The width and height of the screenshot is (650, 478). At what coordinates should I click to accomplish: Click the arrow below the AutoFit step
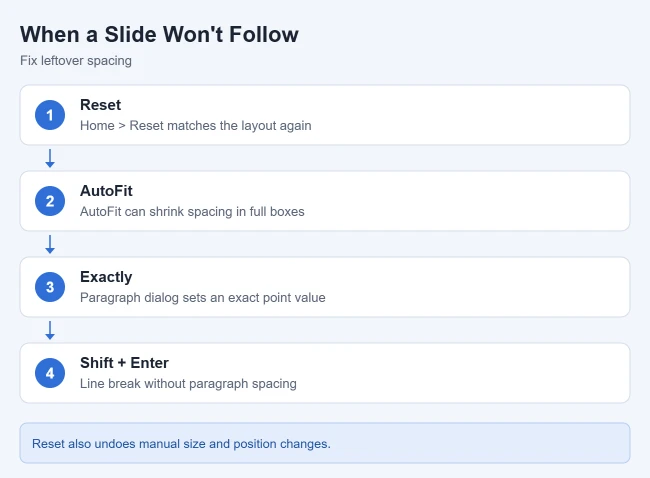click(x=50, y=244)
